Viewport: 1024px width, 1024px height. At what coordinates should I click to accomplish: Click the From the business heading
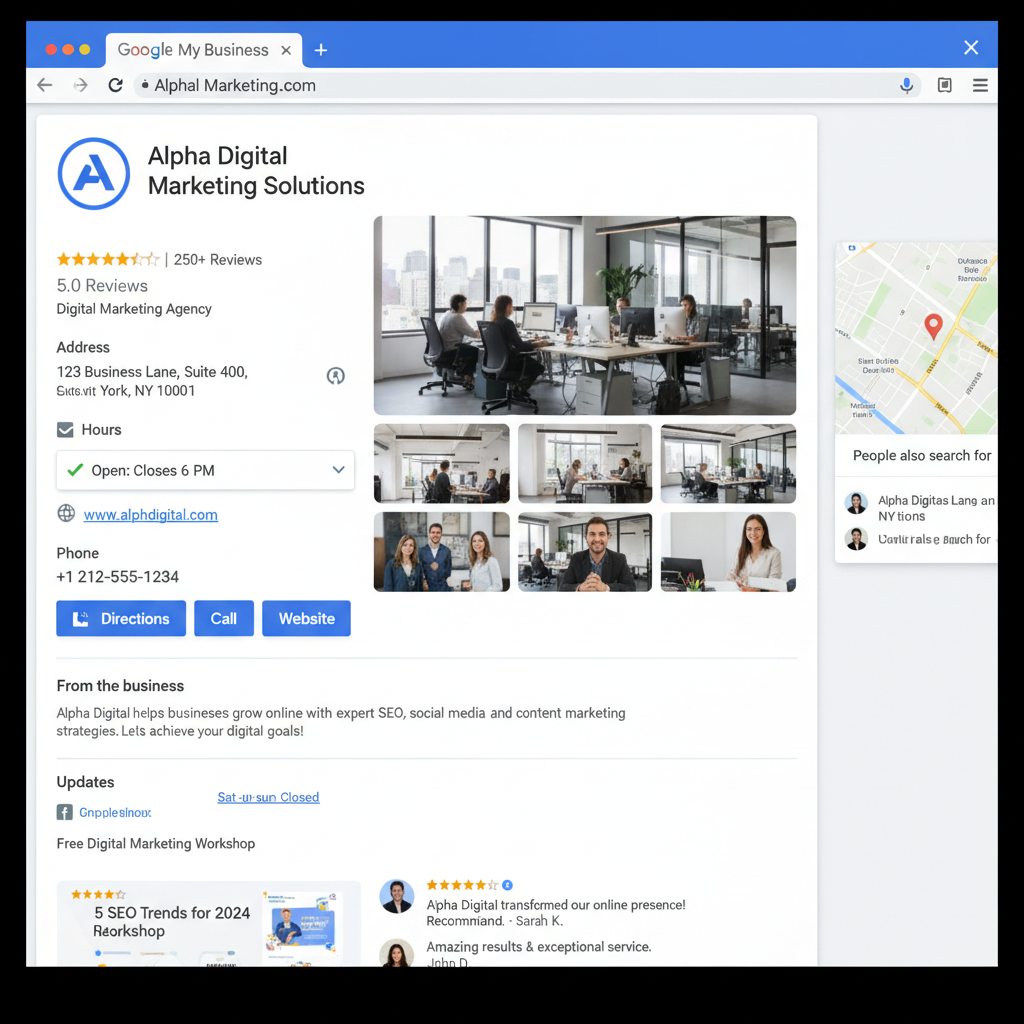120,686
